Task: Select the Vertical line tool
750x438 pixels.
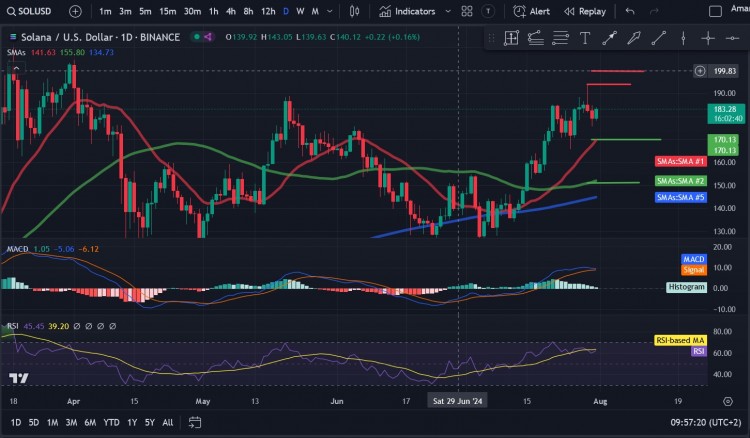Action: (x=684, y=38)
